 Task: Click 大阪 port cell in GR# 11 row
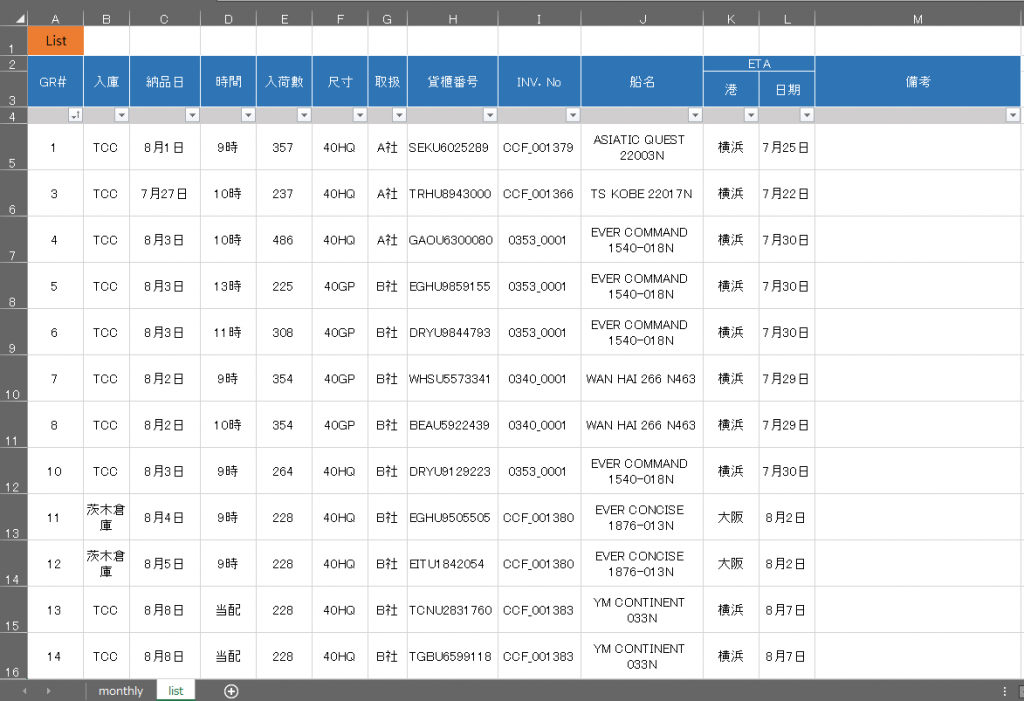[731, 517]
